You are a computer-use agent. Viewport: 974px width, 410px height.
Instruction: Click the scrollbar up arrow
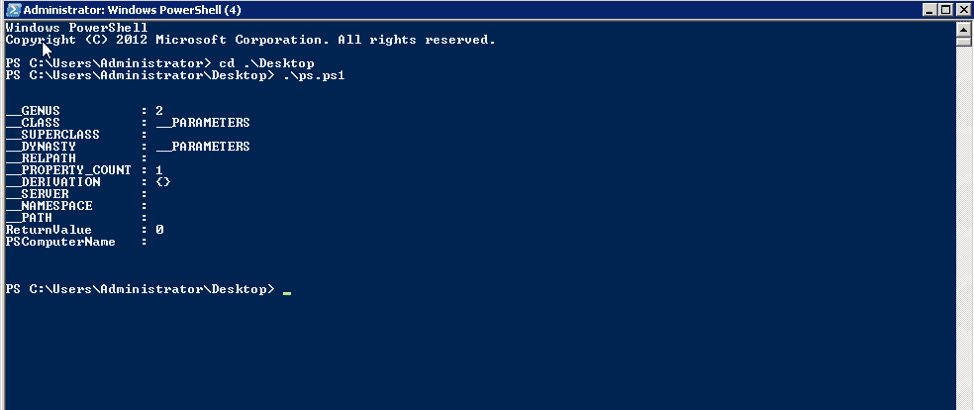965,28
